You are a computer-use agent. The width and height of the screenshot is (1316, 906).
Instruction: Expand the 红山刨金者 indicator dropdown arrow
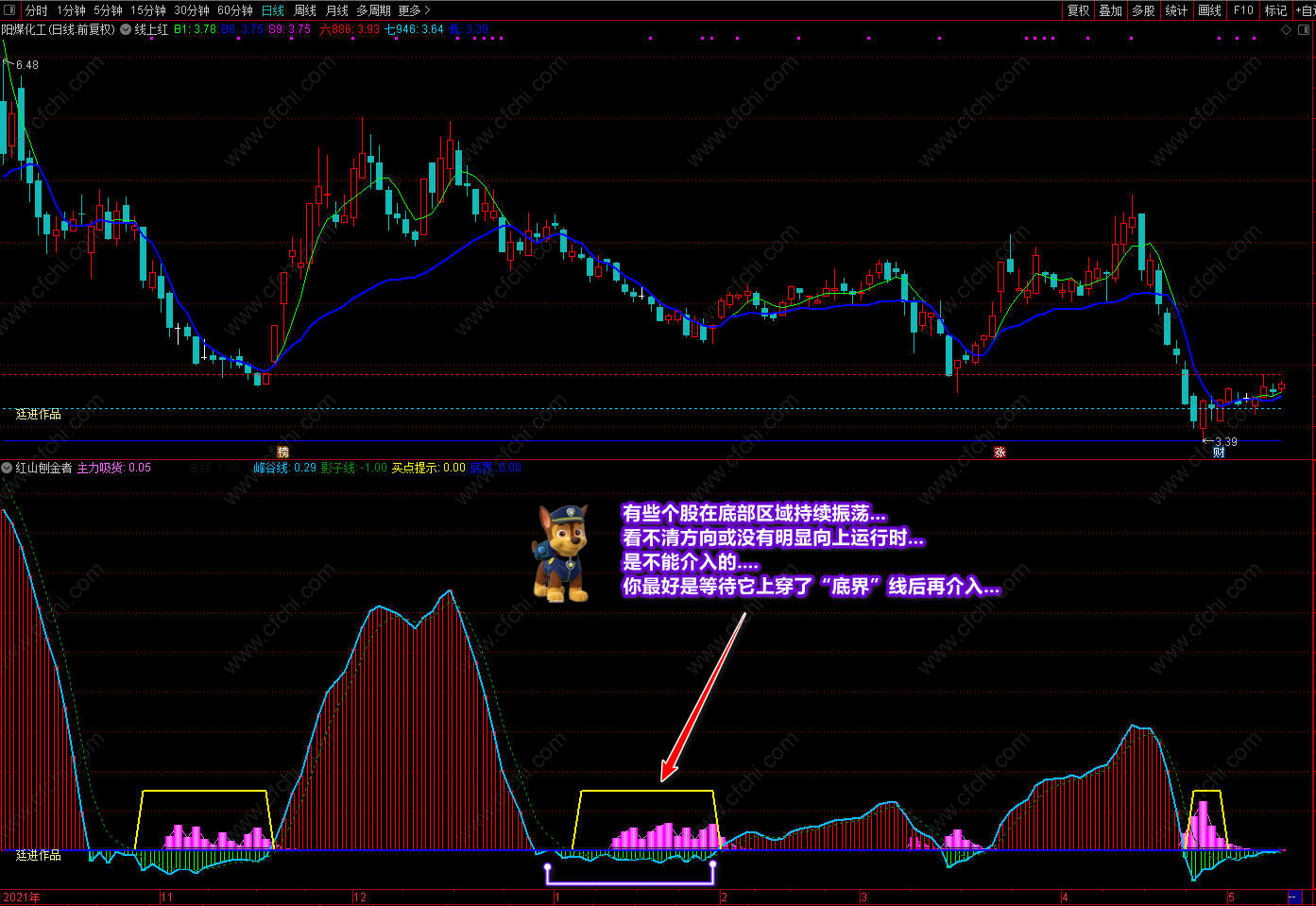click(x=8, y=468)
